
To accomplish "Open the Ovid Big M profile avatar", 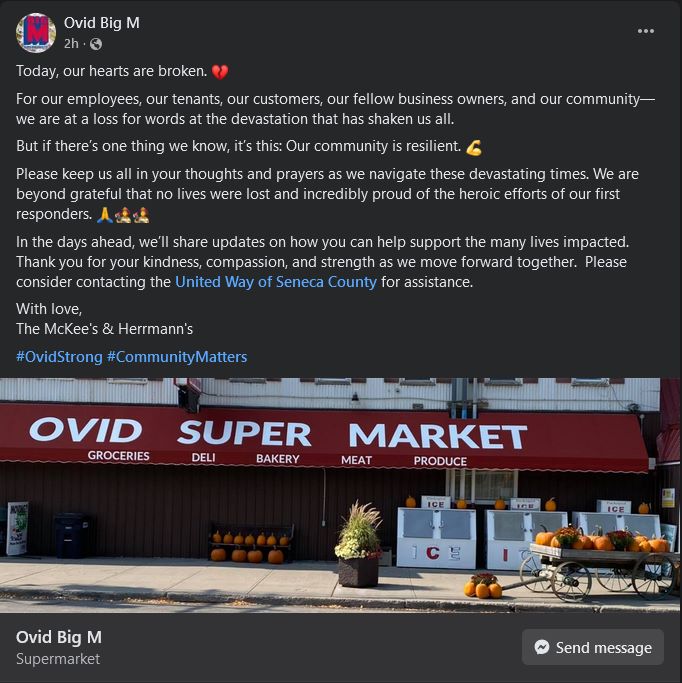I will click(36, 33).
